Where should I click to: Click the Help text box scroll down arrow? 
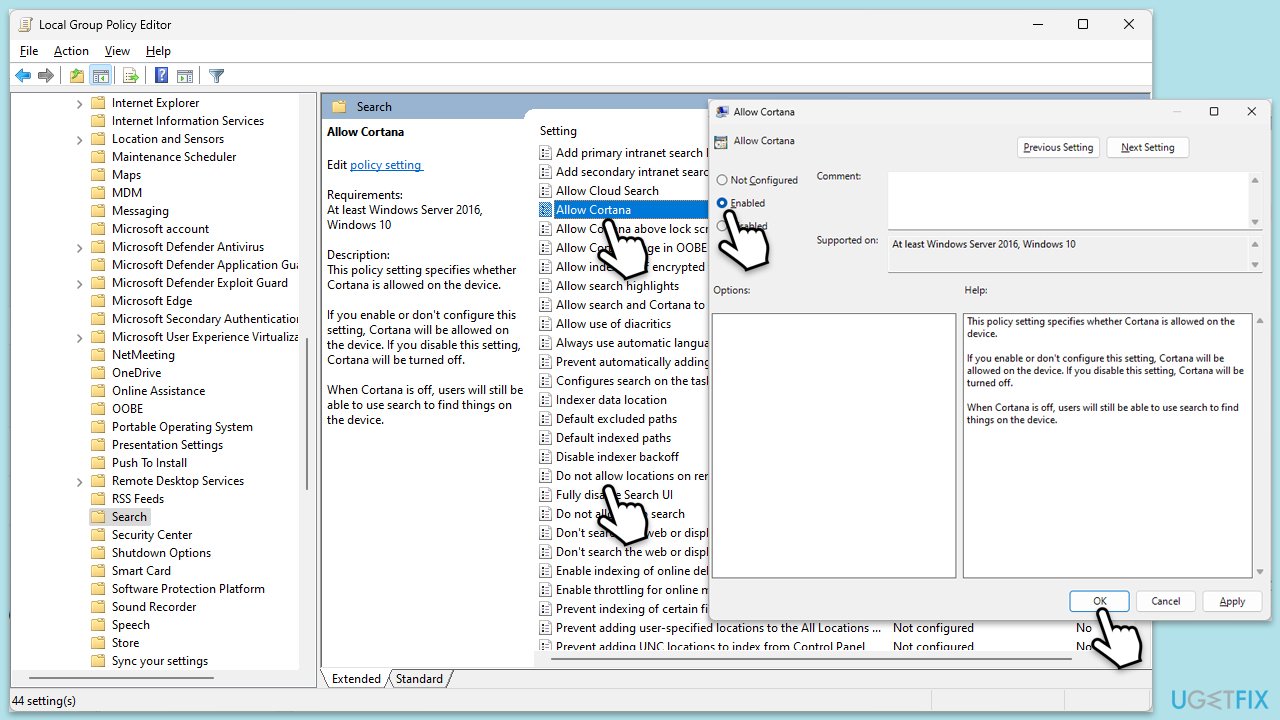coord(1258,571)
